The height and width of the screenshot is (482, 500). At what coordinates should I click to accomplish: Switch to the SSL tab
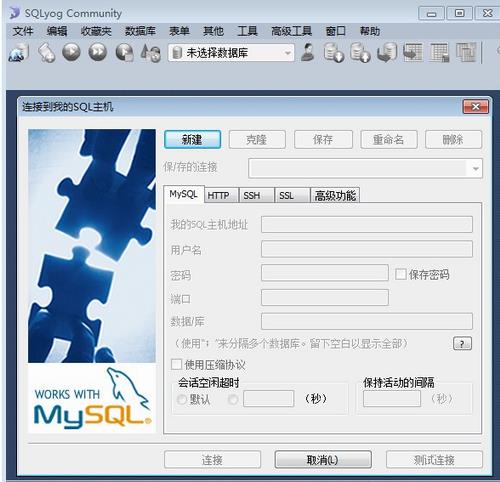click(x=292, y=195)
